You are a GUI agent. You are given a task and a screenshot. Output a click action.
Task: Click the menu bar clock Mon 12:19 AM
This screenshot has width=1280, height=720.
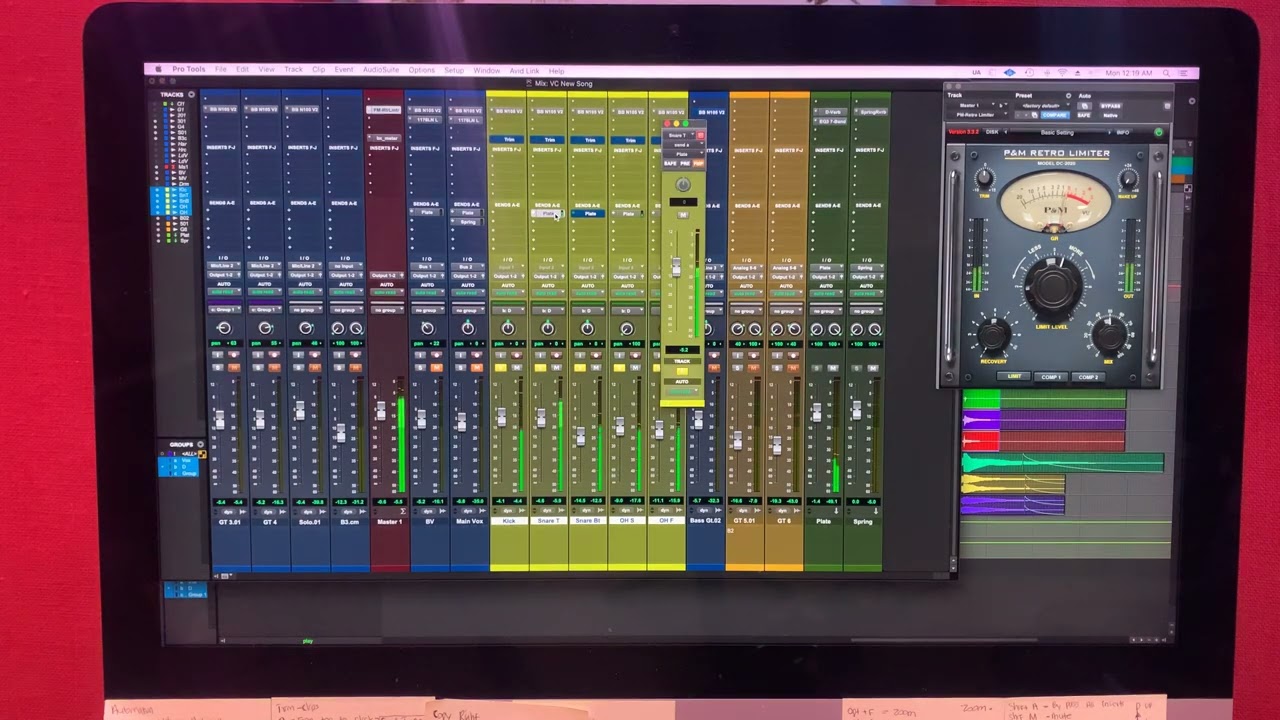(x=1128, y=73)
